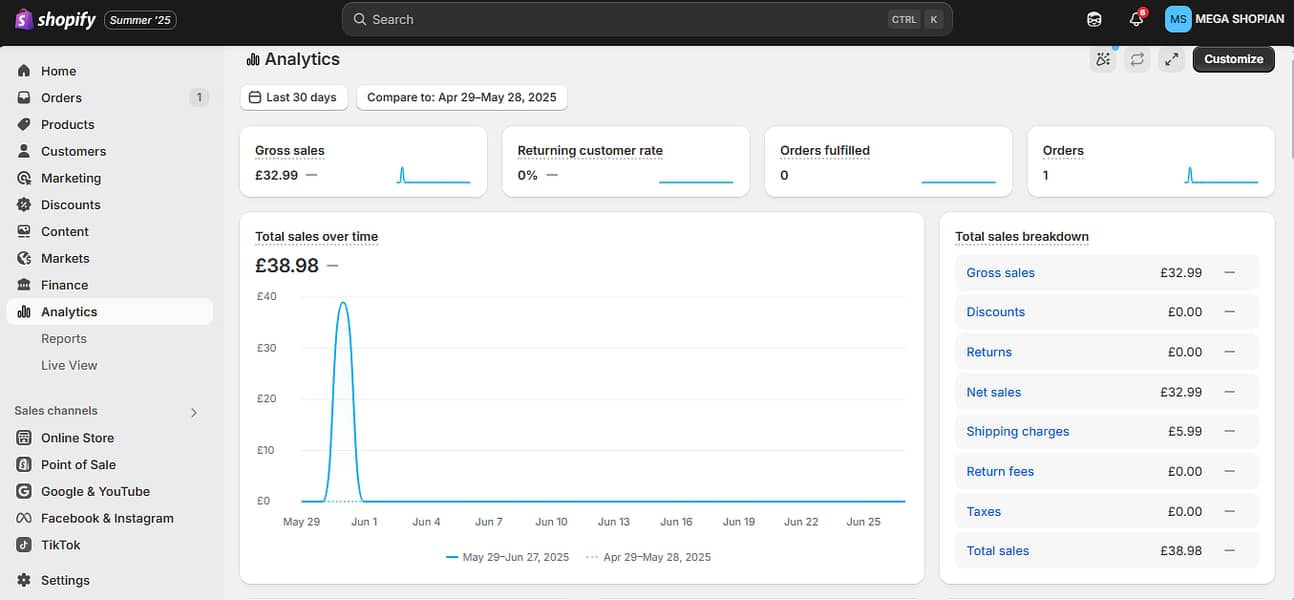Click the Gross sales sparkline chart
Image resolution: width=1294 pixels, height=600 pixels.
pyautogui.click(x=433, y=175)
